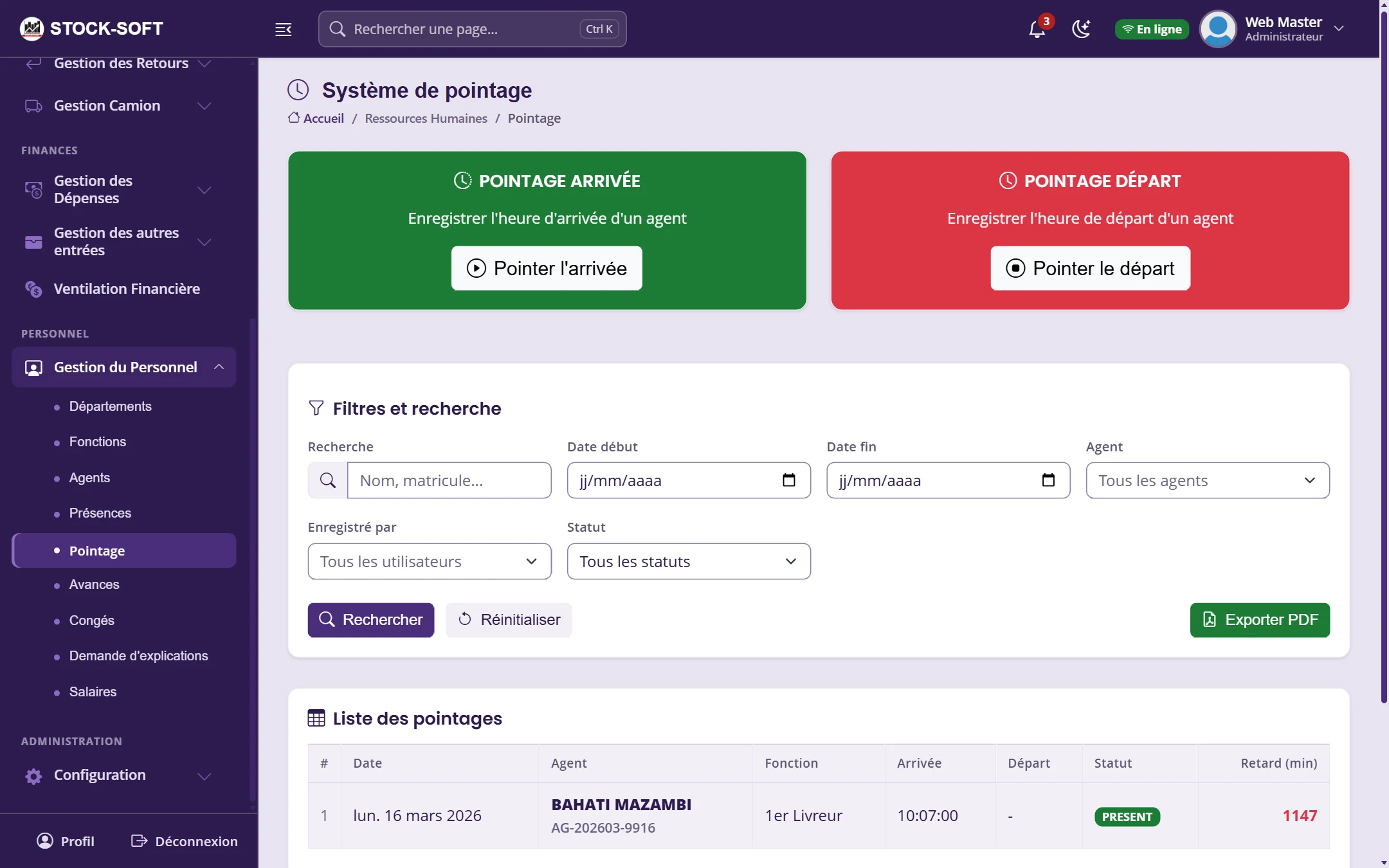Click Pointer le départ button
The width and height of the screenshot is (1389, 868).
[x=1091, y=268]
